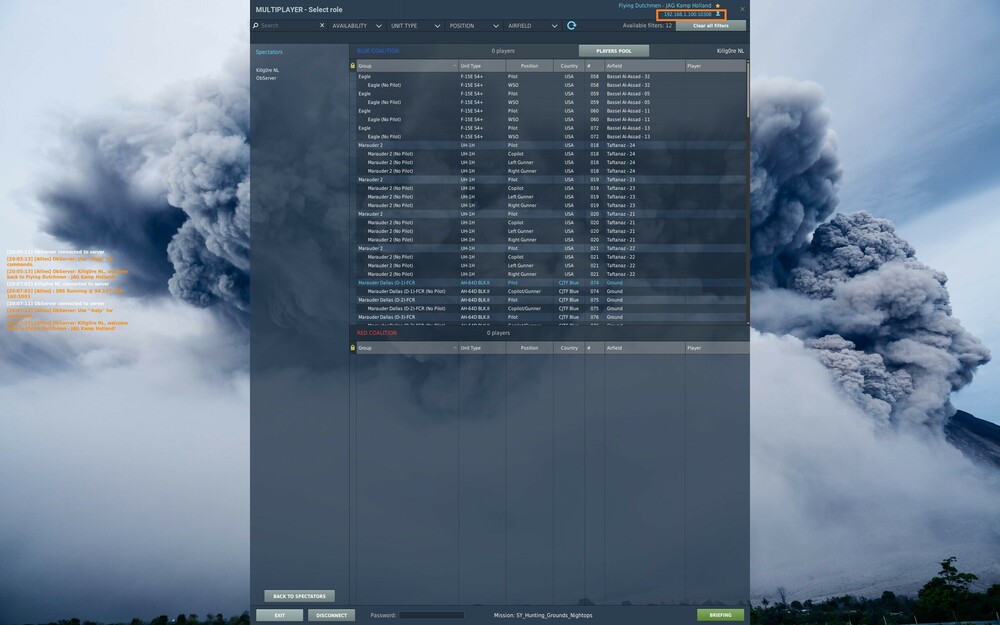The height and width of the screenshot is (625, 1000).
Task: Clear the search field with X
Action: coord(322,26)
